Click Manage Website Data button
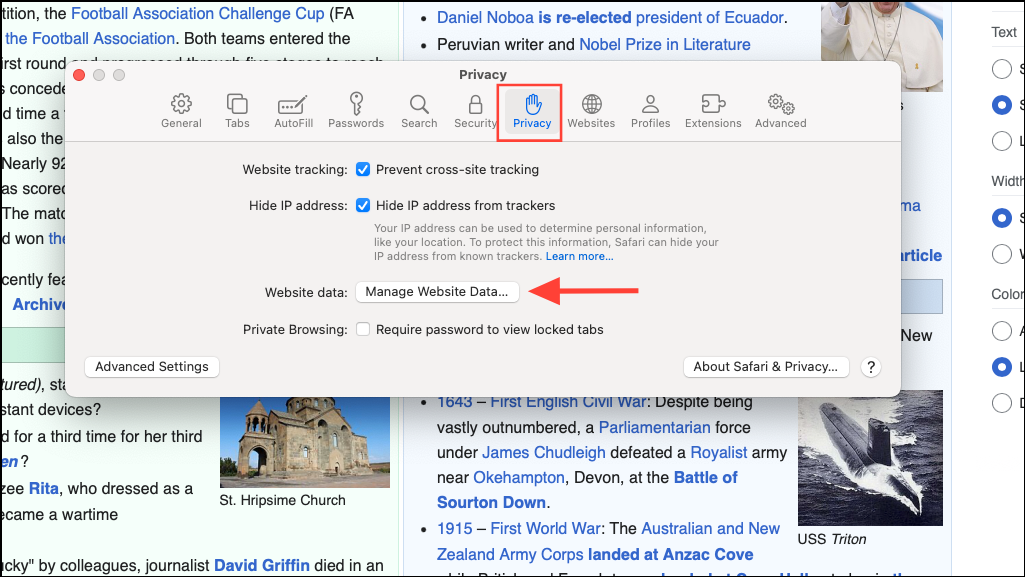This screenshot has width=1025, height=577. (437, 291)
